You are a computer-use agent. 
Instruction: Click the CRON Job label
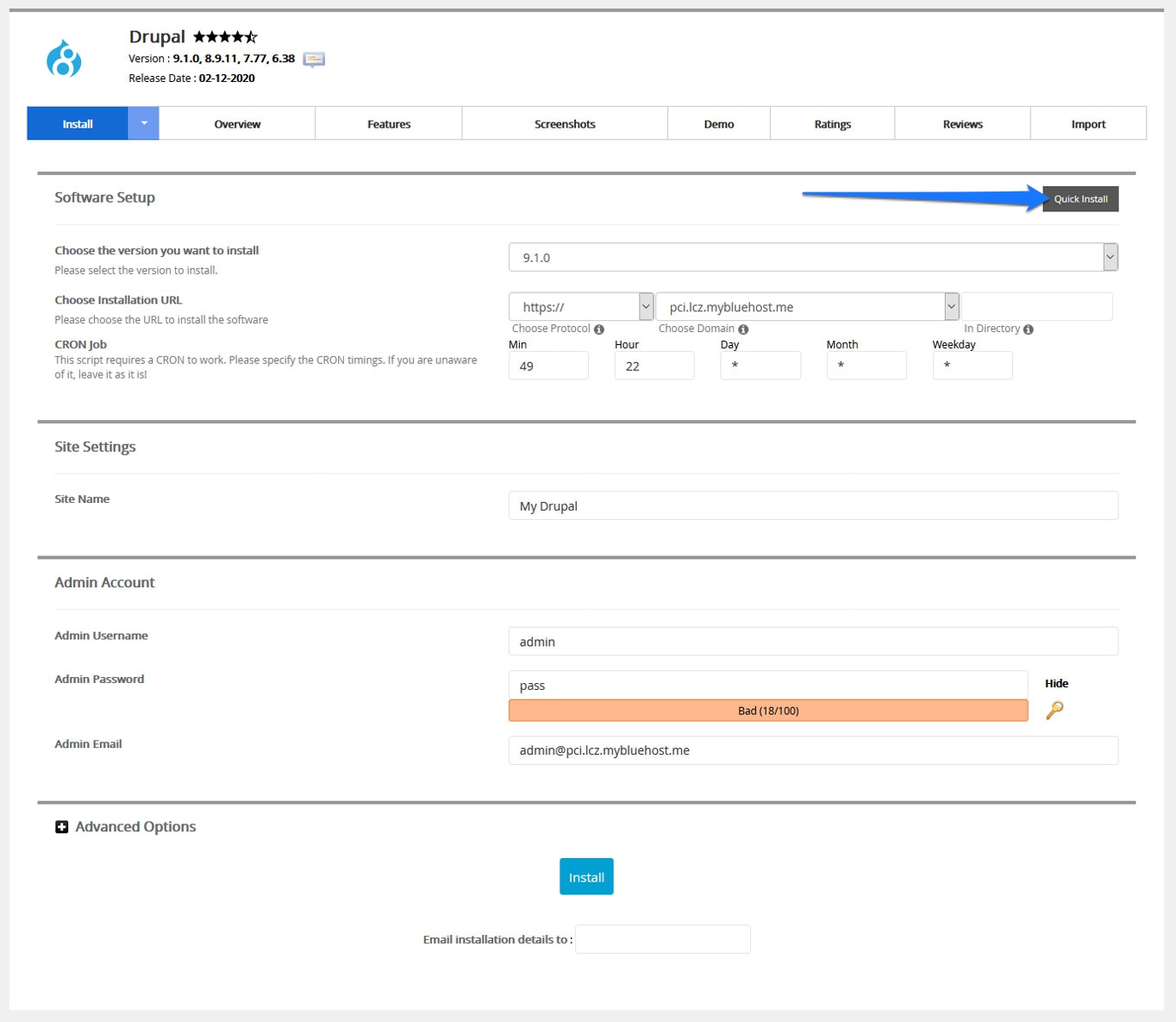pyautogui.click(x=80, y=344)
